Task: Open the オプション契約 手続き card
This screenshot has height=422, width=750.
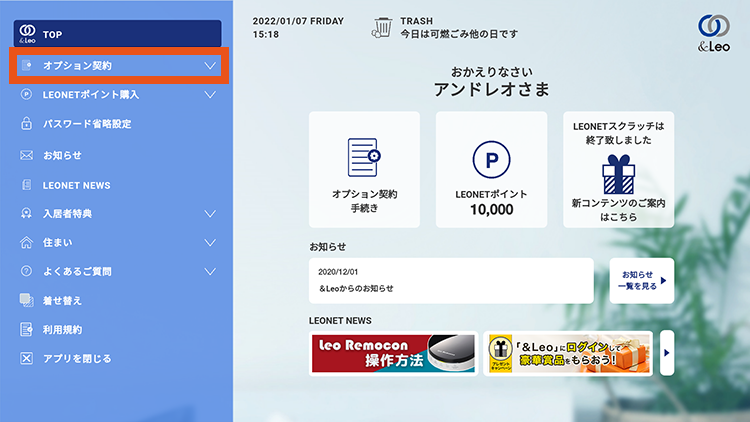Action: pos(364,169)
